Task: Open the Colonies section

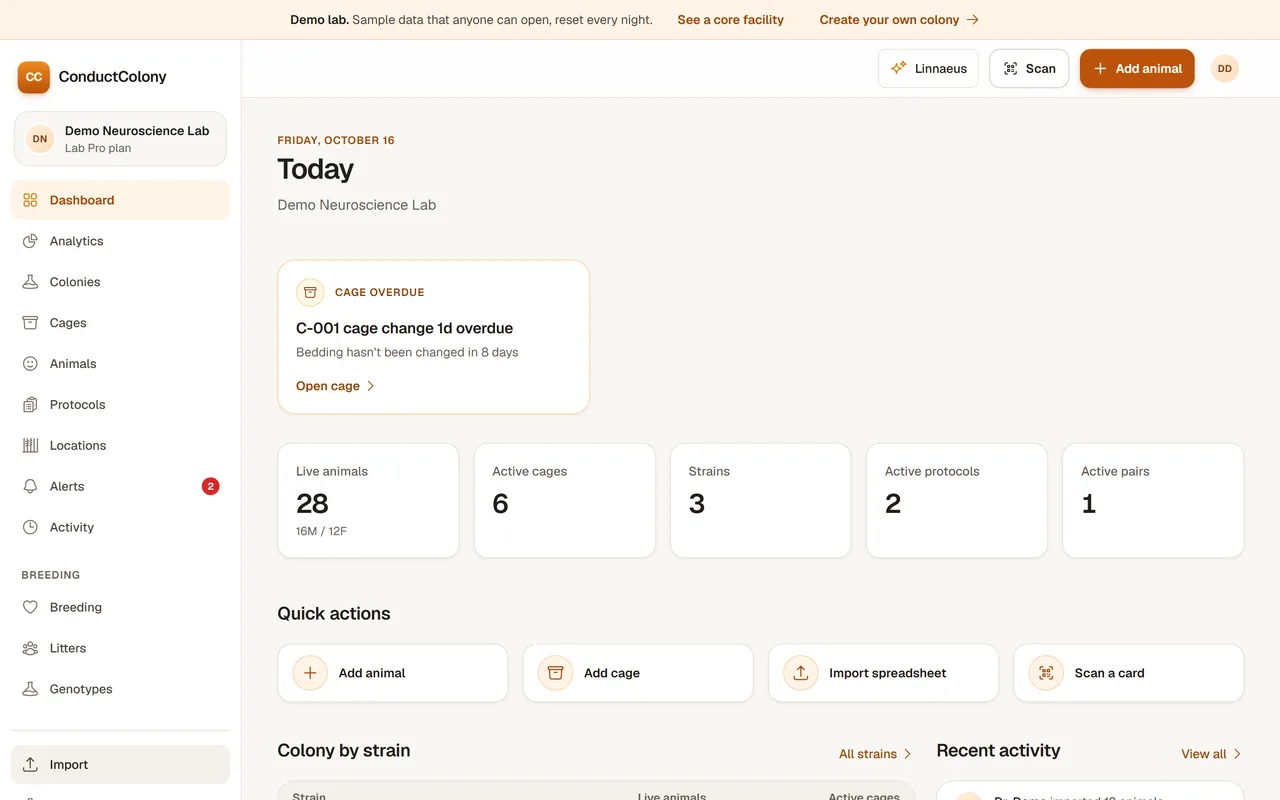Action: pos(120,282)
